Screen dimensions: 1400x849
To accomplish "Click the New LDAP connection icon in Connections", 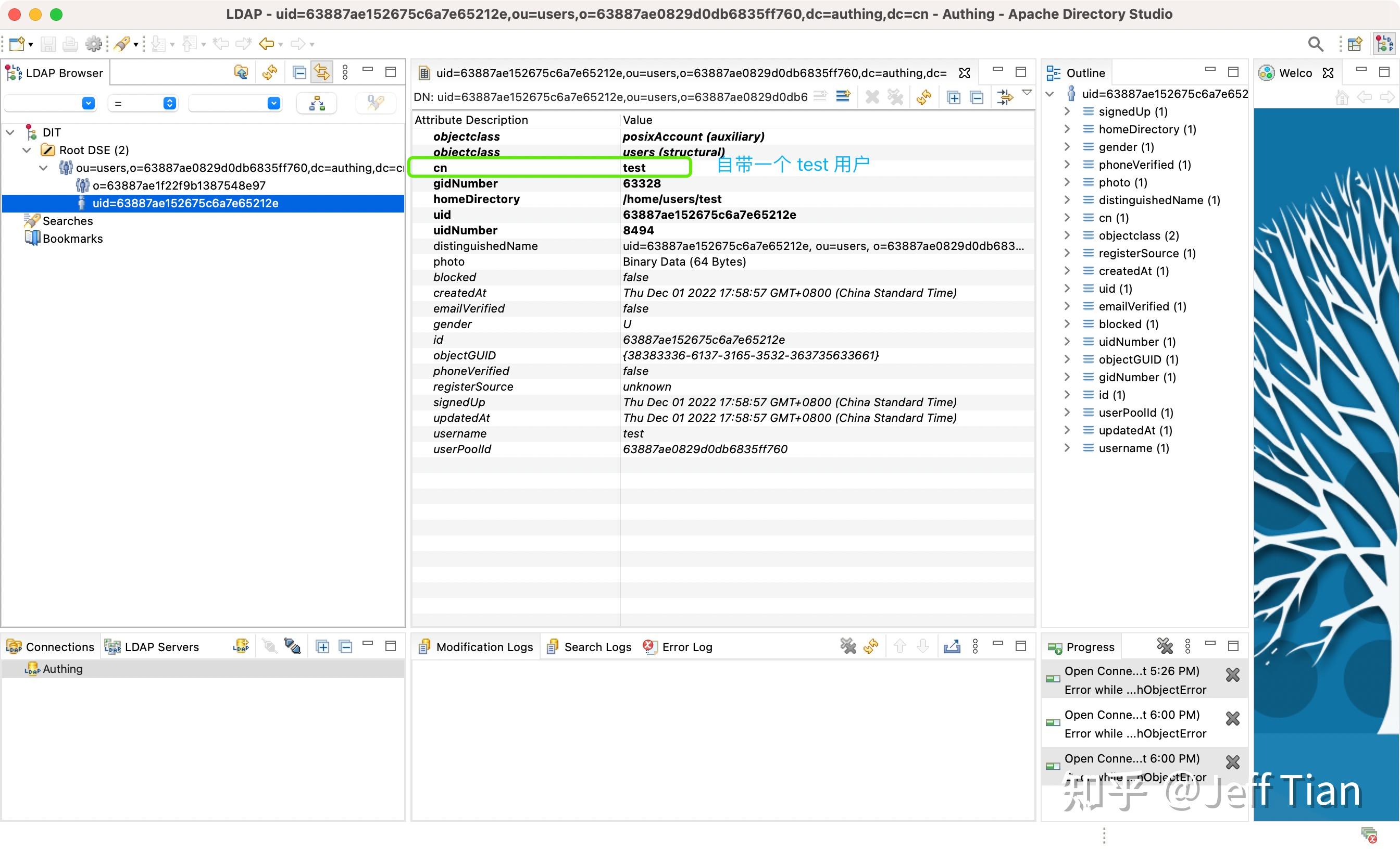I will 241,646.
